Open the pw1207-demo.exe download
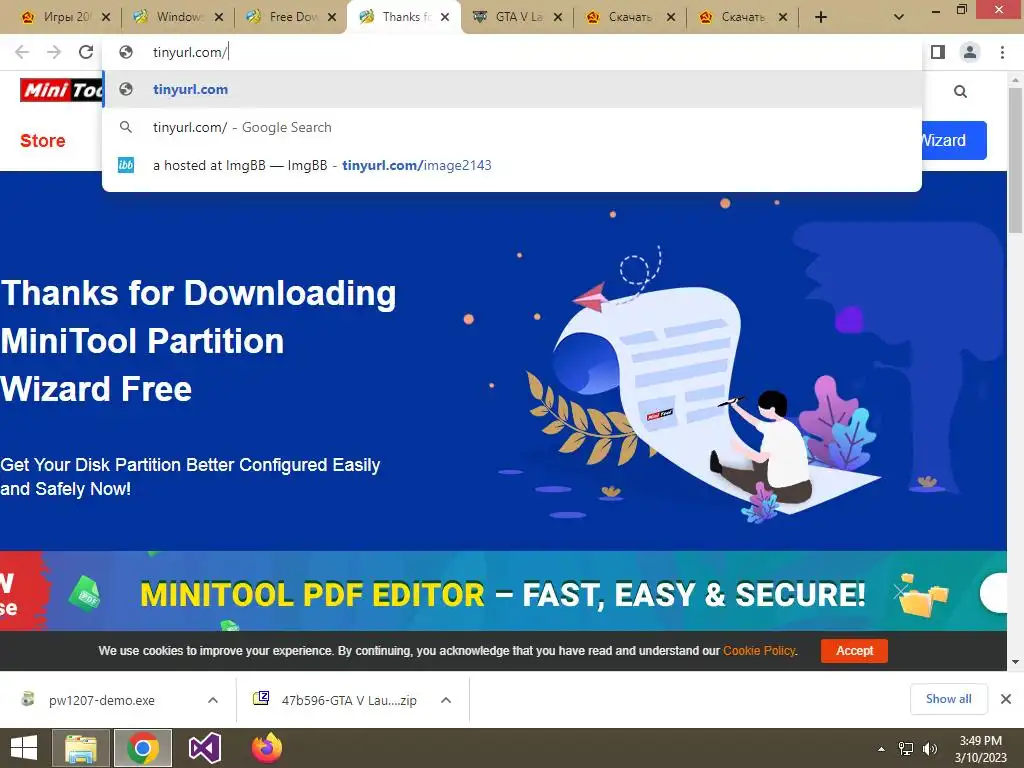Image resolution: width=1024 pixels, height=768 pixels. [x=101, y=700]
